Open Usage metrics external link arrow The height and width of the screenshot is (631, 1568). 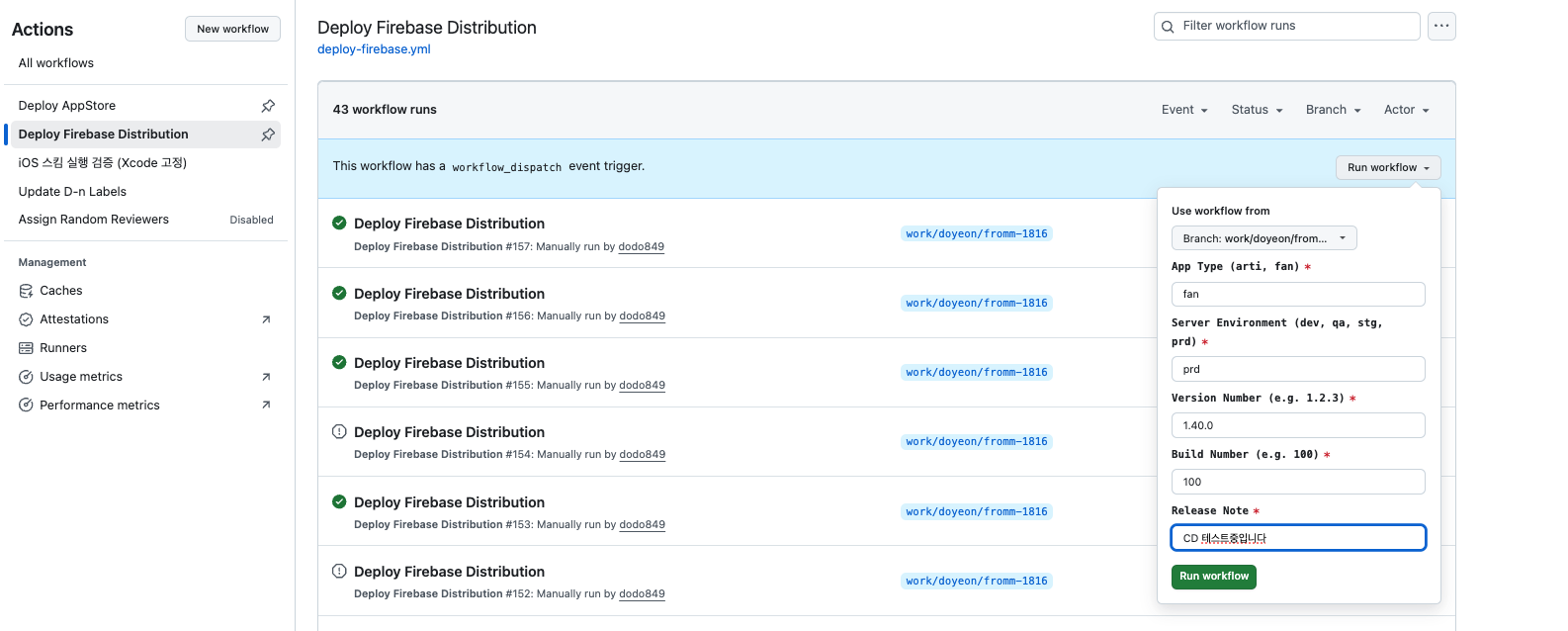click(x=266, y=377)
